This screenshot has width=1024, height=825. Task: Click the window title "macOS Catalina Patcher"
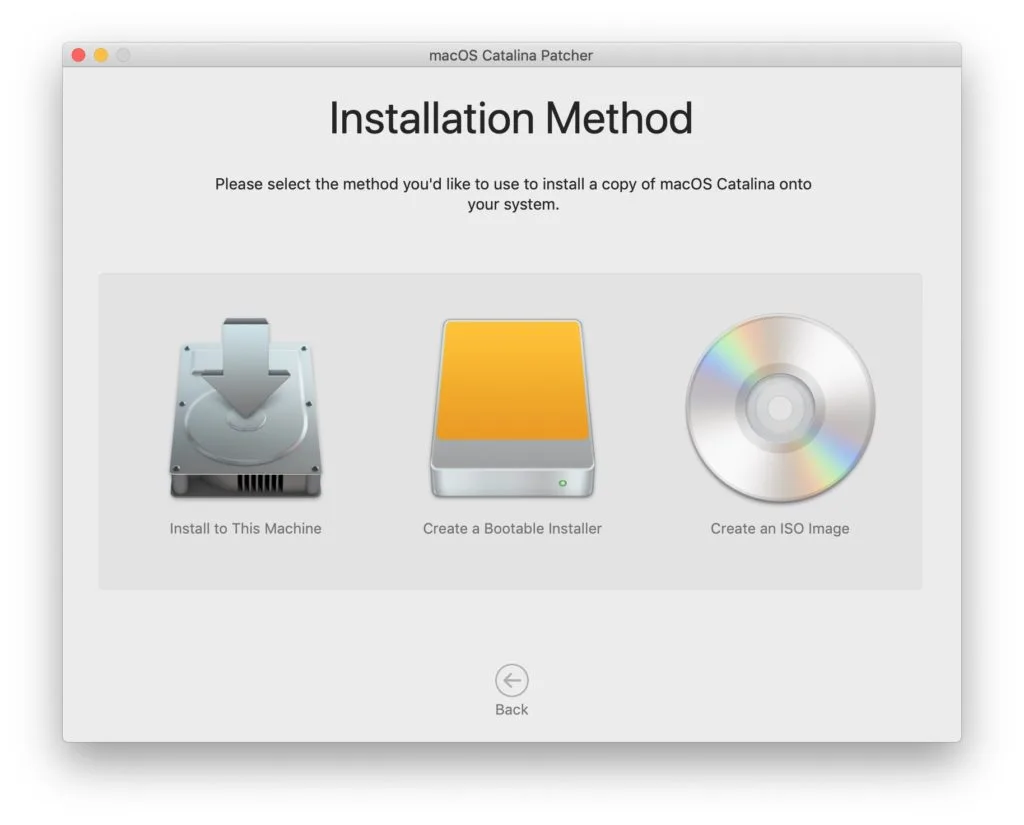click(x=512, y=56)
